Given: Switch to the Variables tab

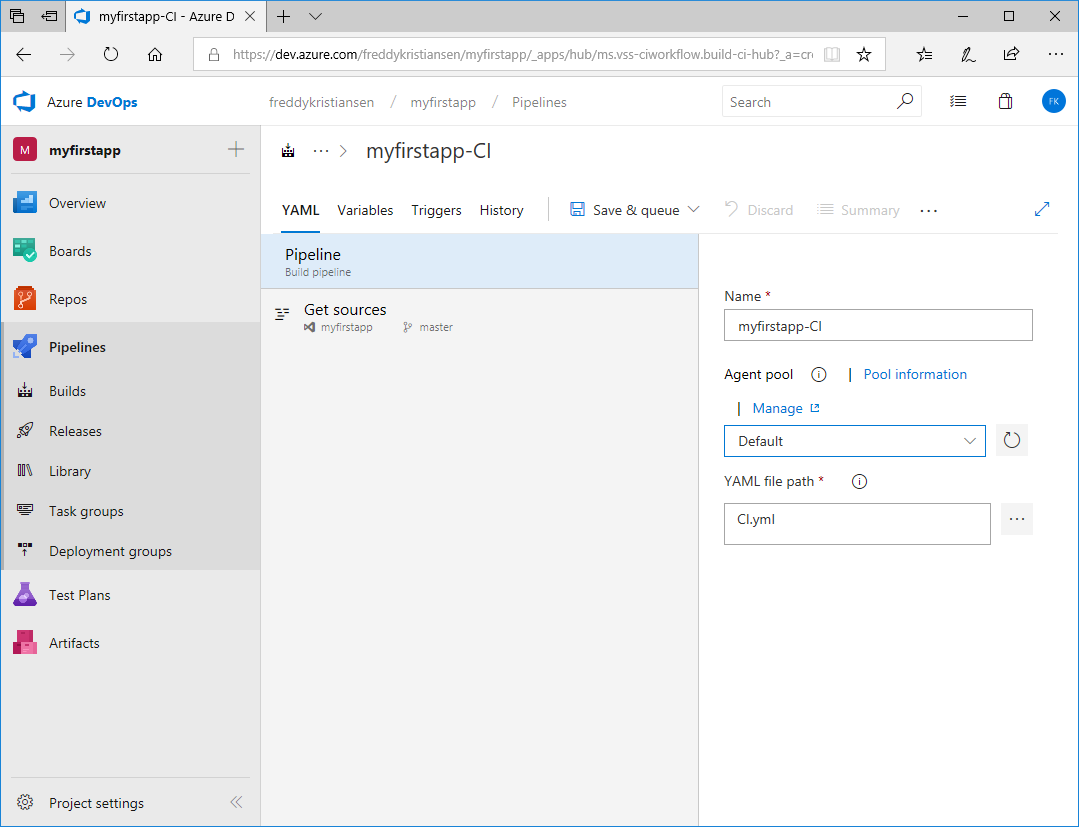Looking at the screenshot, I should 365,210.
